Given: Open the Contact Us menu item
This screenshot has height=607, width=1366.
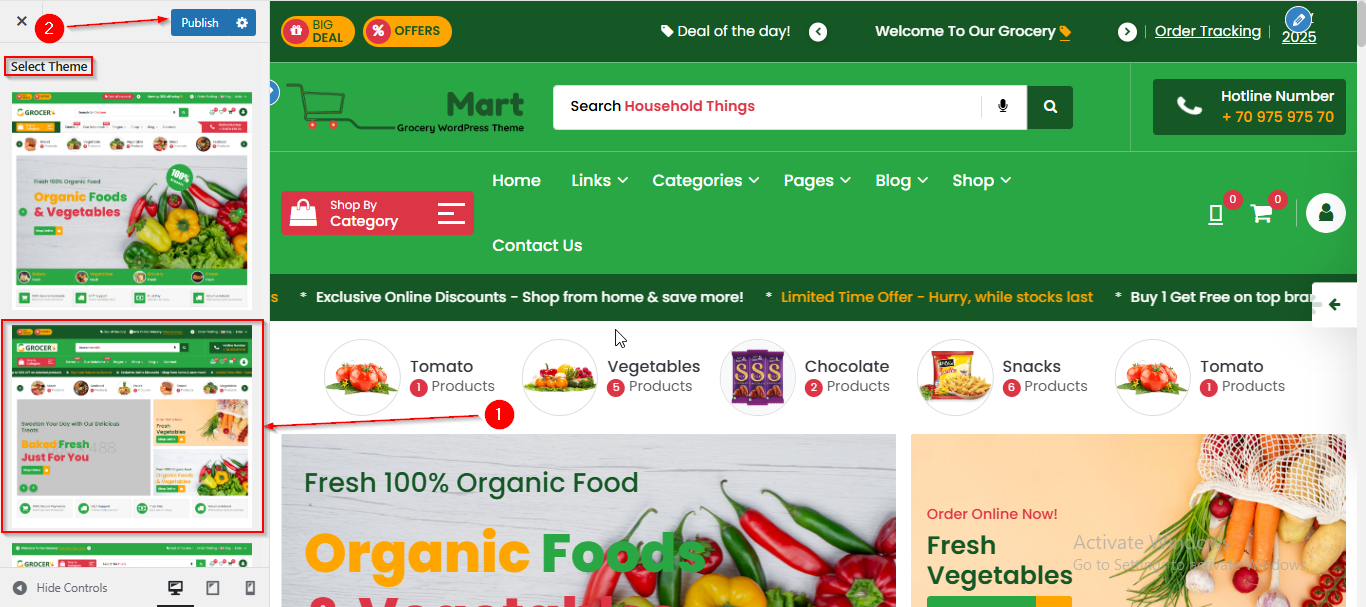Looking at the screenshot, I should point(537,246).
